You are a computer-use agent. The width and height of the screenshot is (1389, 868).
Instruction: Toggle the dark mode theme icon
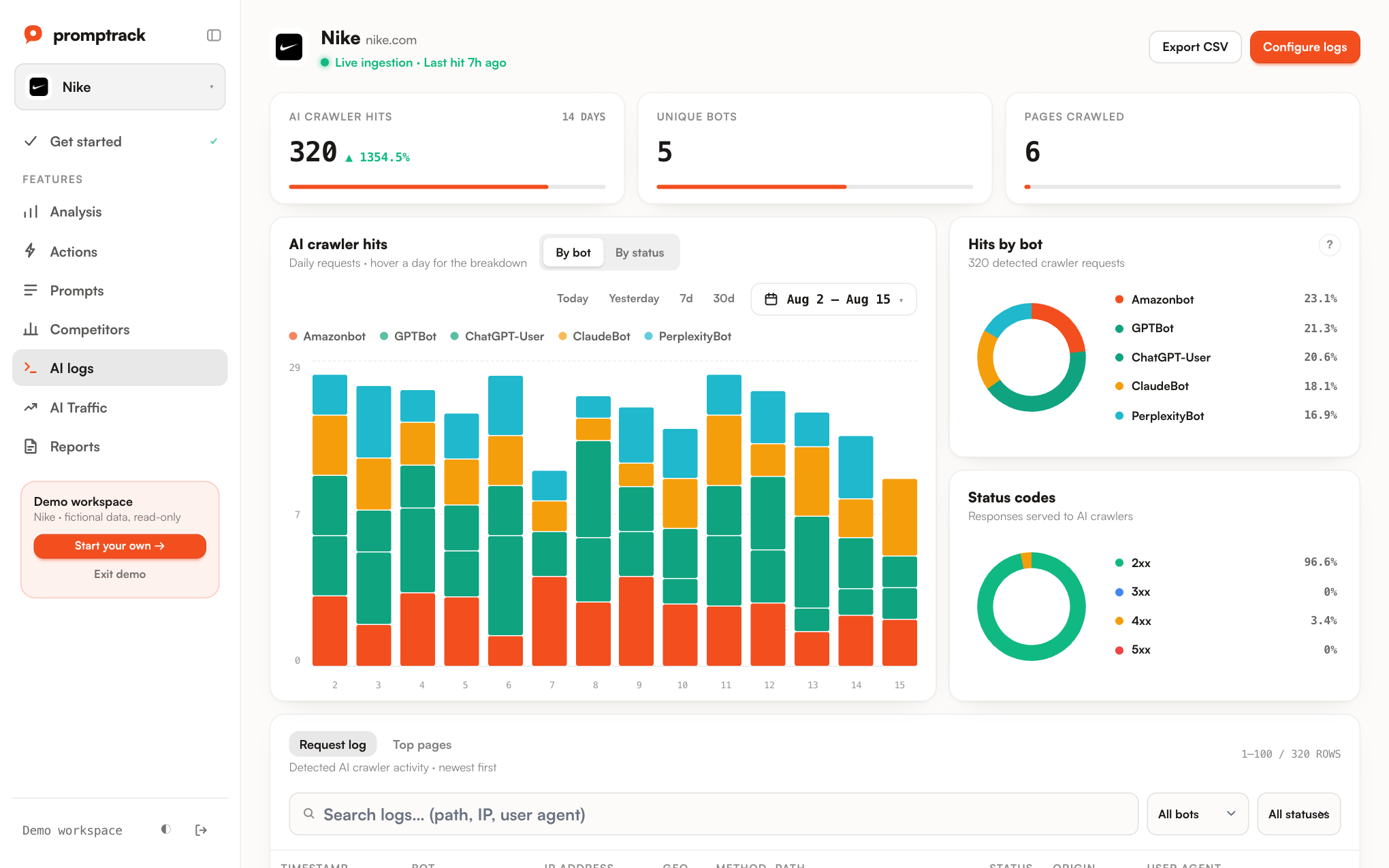pos(165,829)
